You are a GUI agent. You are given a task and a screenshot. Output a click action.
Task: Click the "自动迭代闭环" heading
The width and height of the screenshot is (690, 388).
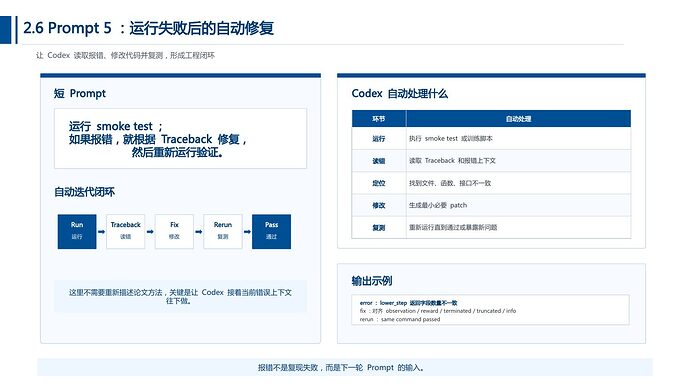coord(84,192)
